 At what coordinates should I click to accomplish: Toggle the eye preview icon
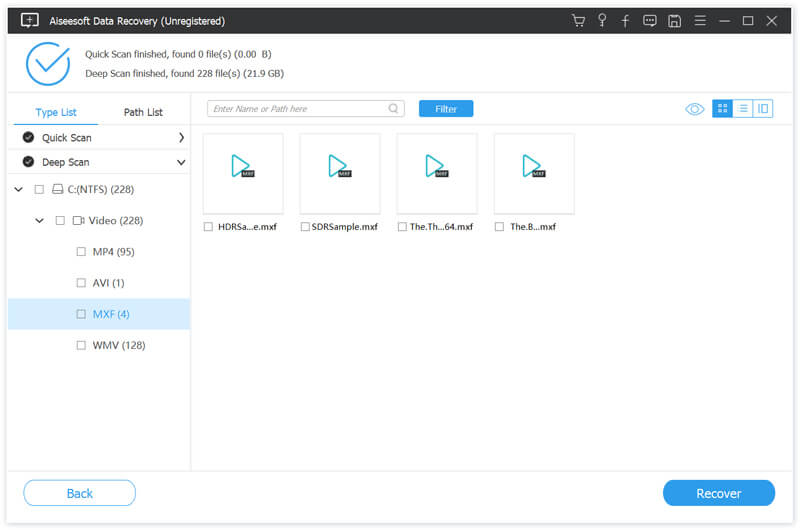pos(695,109)
